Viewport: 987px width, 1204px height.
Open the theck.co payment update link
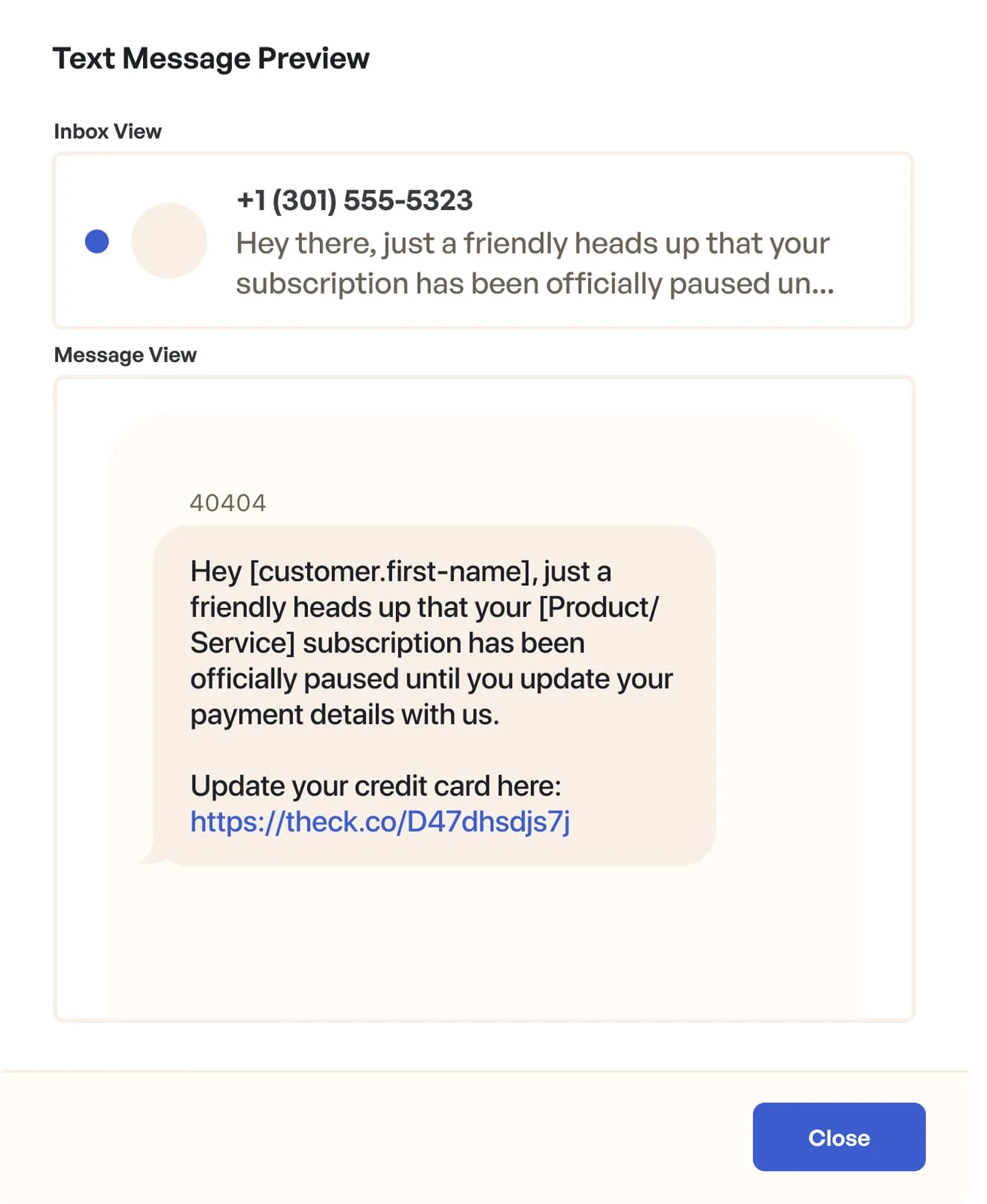pos(379,822)
